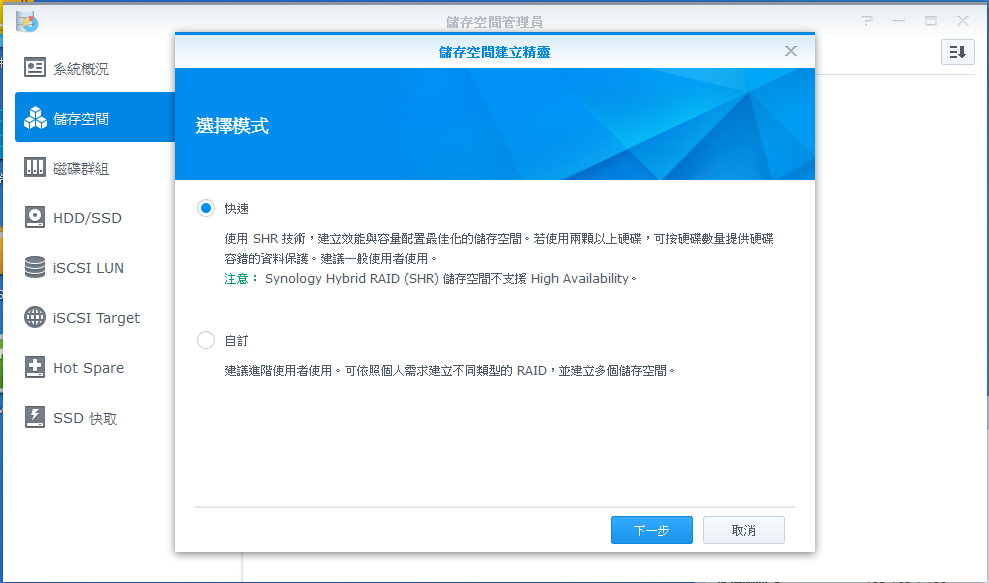The height and width of the screenshot is (583, 989).
Task: Click the 自訂 option label text
Action: click(x=237, y=341)
